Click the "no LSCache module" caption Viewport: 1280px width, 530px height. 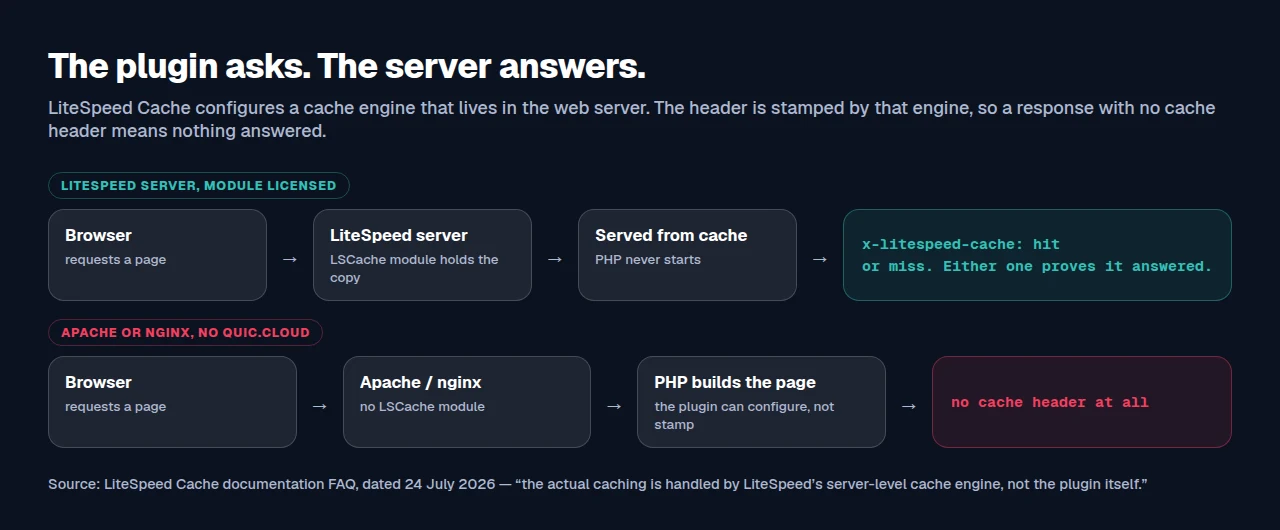click(422, 407)
